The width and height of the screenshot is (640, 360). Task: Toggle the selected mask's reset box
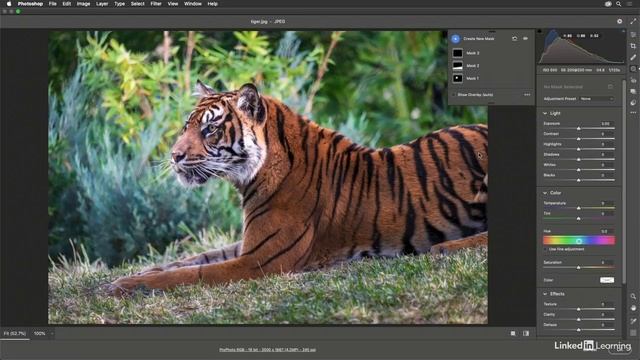pyautogui.click(x=610, y=87)
